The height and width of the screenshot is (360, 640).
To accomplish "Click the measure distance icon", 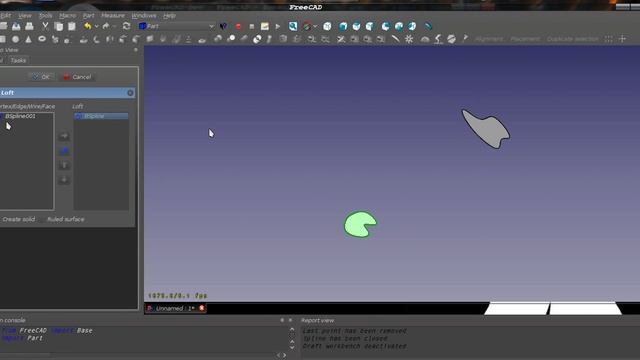I will [428, 26].
